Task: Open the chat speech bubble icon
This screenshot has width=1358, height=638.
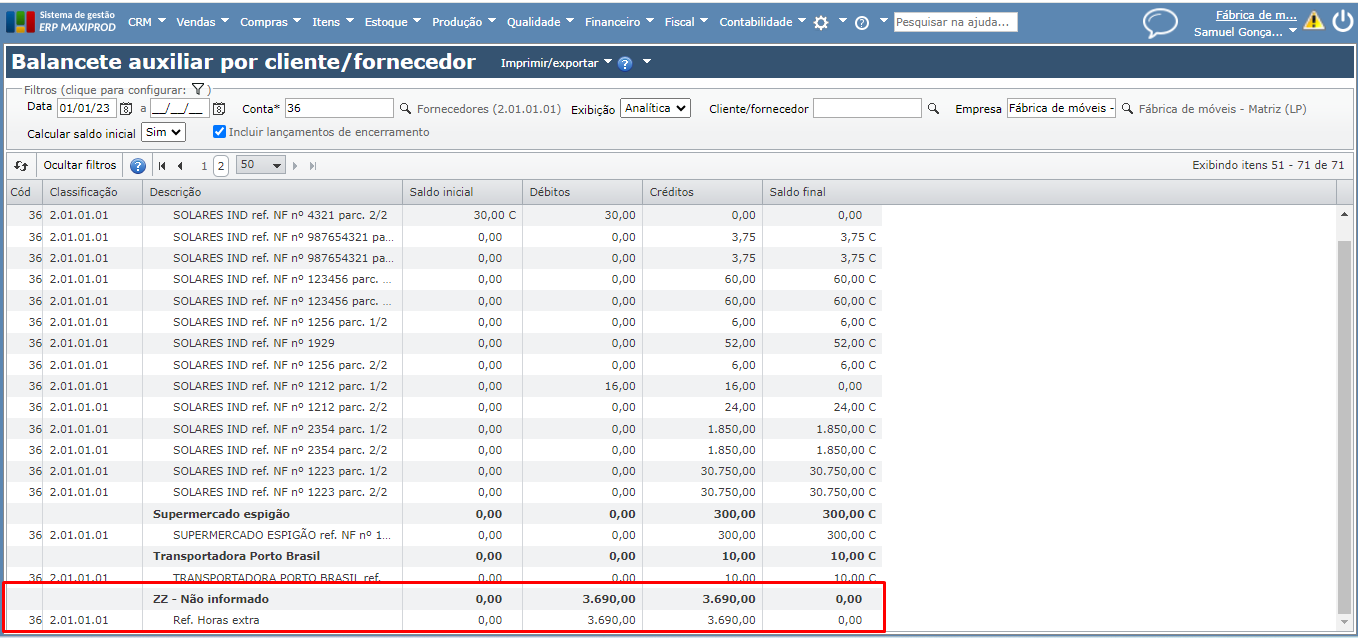Action: tap(1160, 23)
